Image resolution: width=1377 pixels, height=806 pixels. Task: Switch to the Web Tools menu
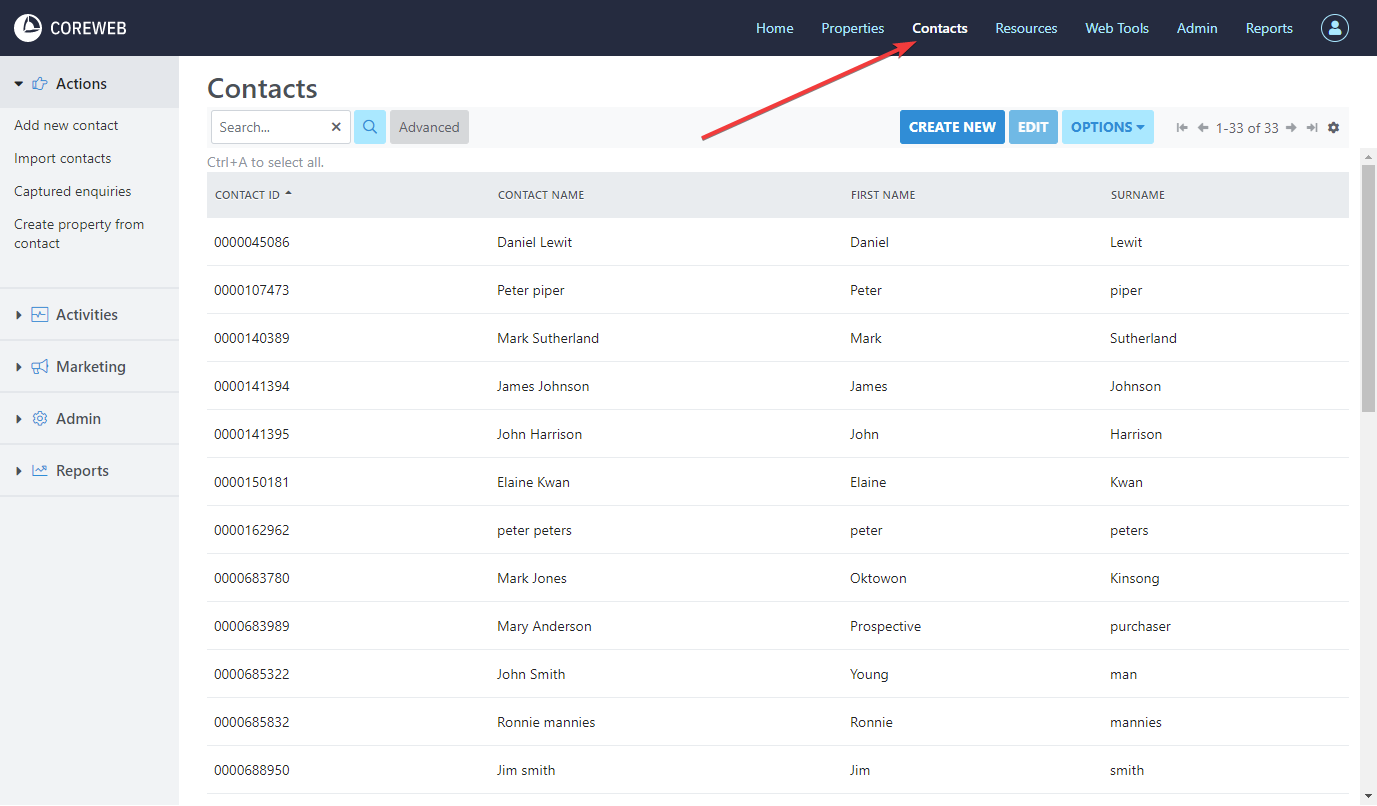1117,28
